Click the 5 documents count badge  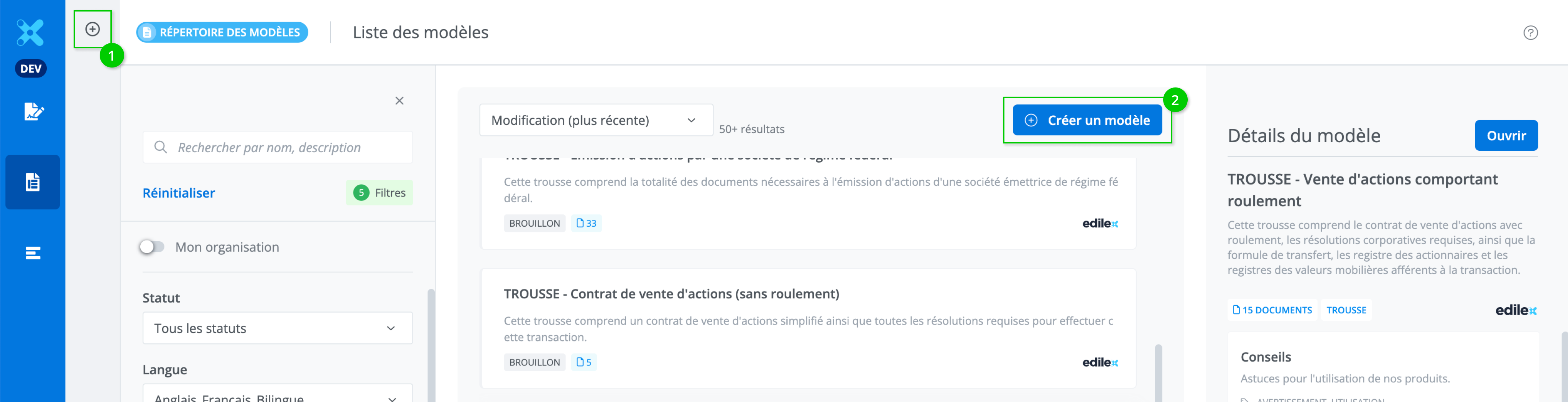(584, 362)
